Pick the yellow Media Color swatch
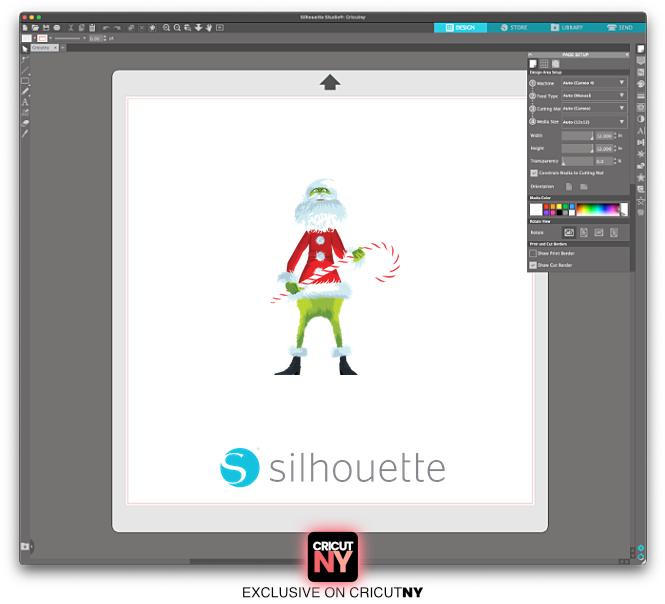Viewport: 665px width, 604px height. [x=559, y=206]
